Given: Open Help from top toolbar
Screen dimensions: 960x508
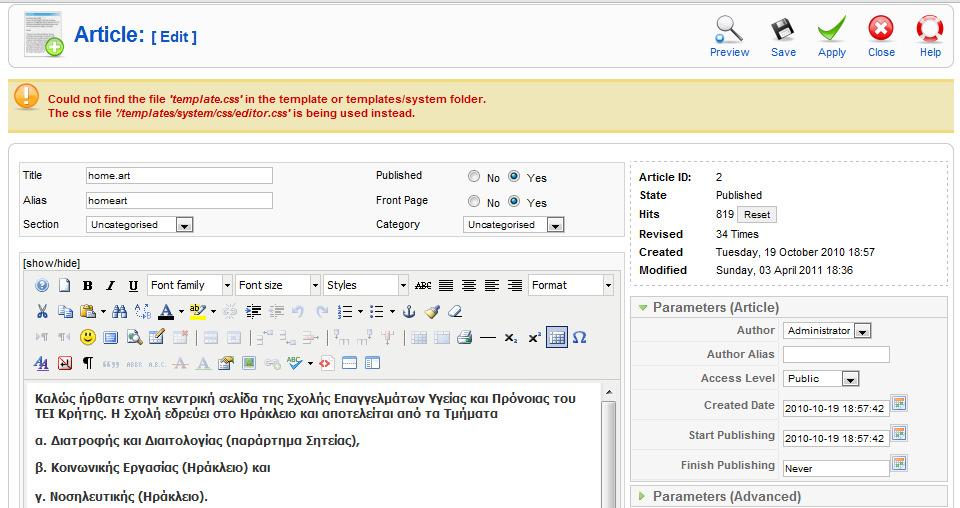Looking at the screenshot, I should [x=930, y=37].
